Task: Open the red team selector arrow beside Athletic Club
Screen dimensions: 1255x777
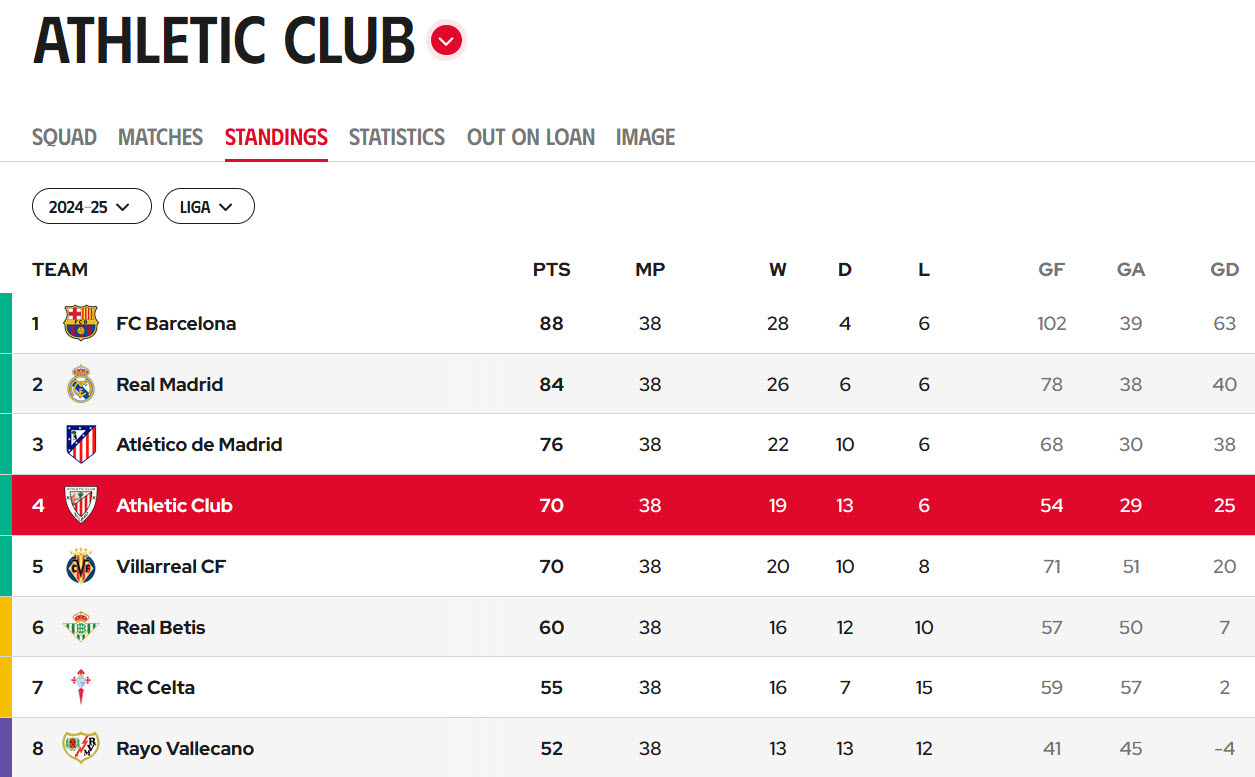Action: tap(447, 41)
